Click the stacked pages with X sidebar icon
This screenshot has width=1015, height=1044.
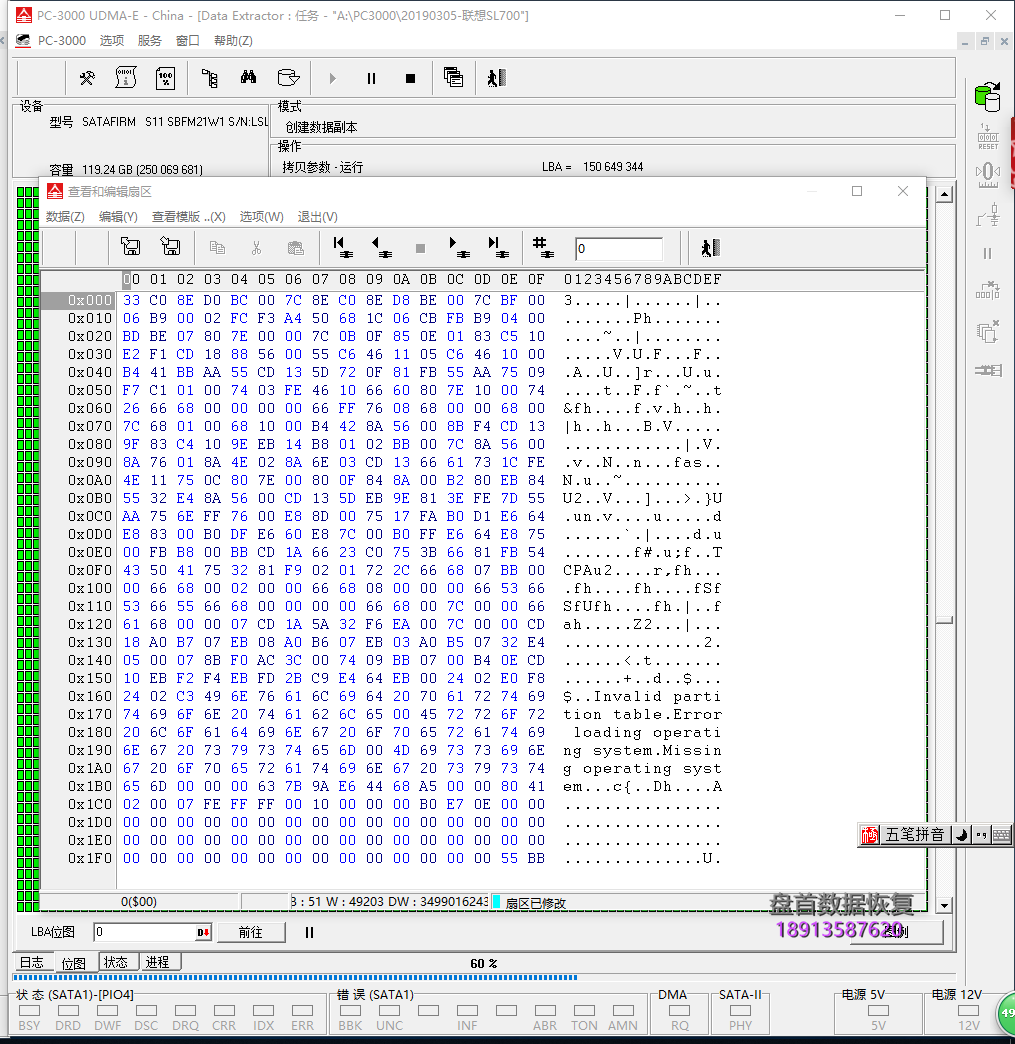pyautogui.click(x=988, y=331)
